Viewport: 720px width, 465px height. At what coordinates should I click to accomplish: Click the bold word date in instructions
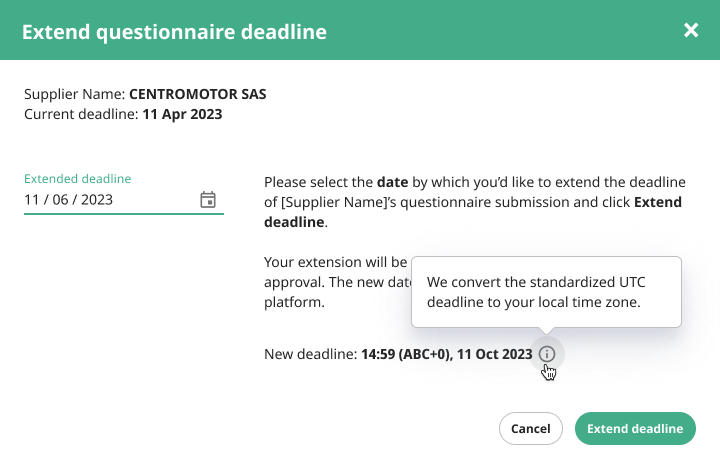pyautogui.click(x=392, y=182)
